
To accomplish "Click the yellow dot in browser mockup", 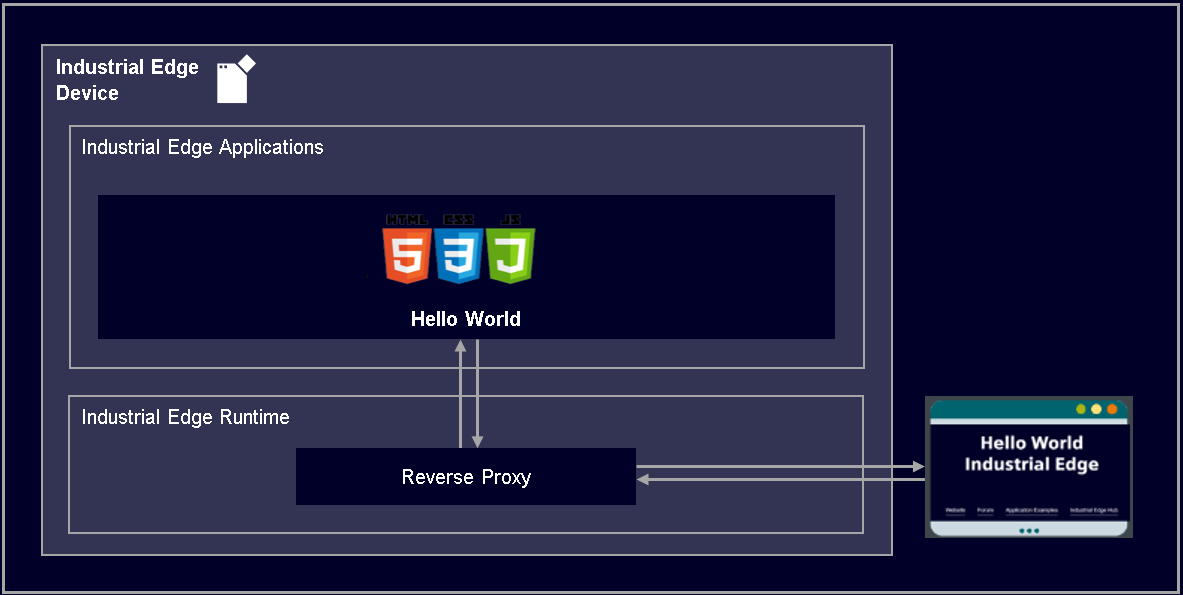I will point(1096,409).
